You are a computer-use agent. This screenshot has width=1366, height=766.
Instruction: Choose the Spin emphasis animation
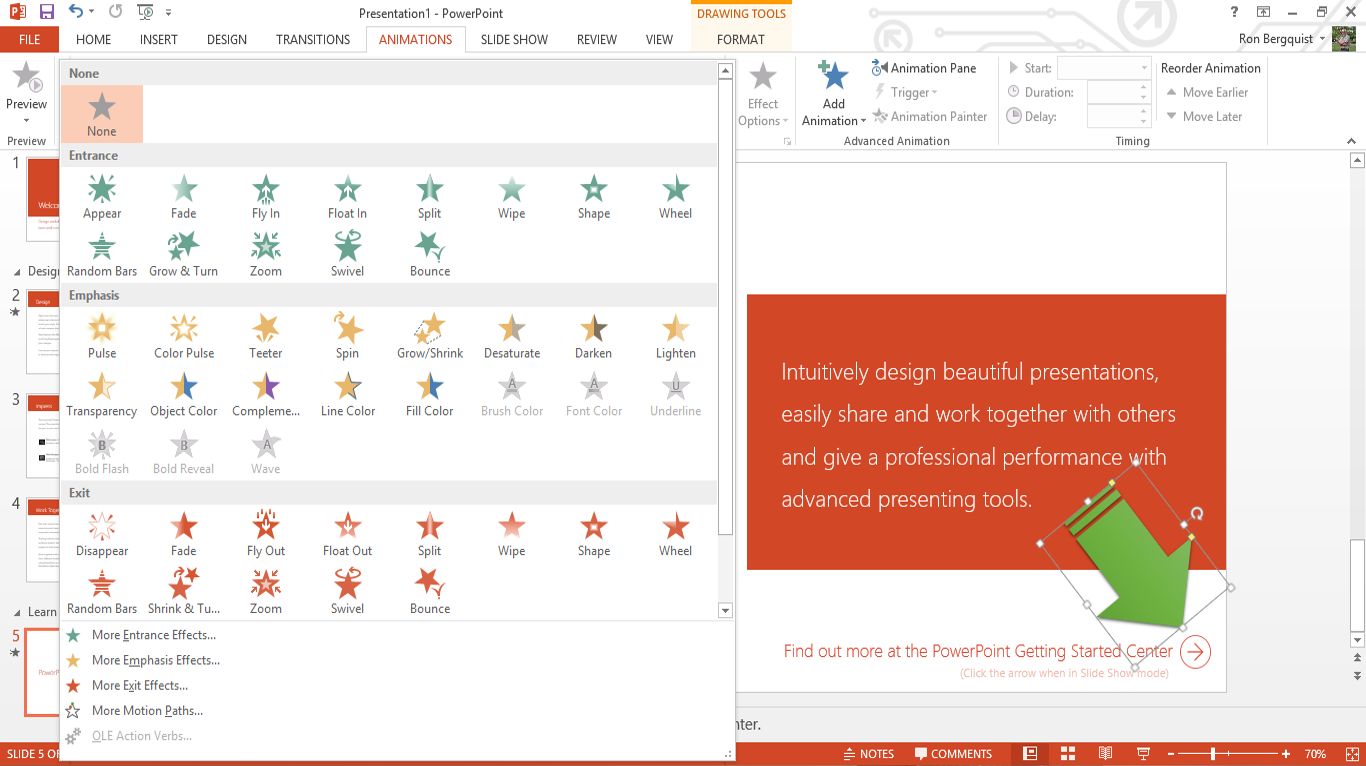pos(347,336)
